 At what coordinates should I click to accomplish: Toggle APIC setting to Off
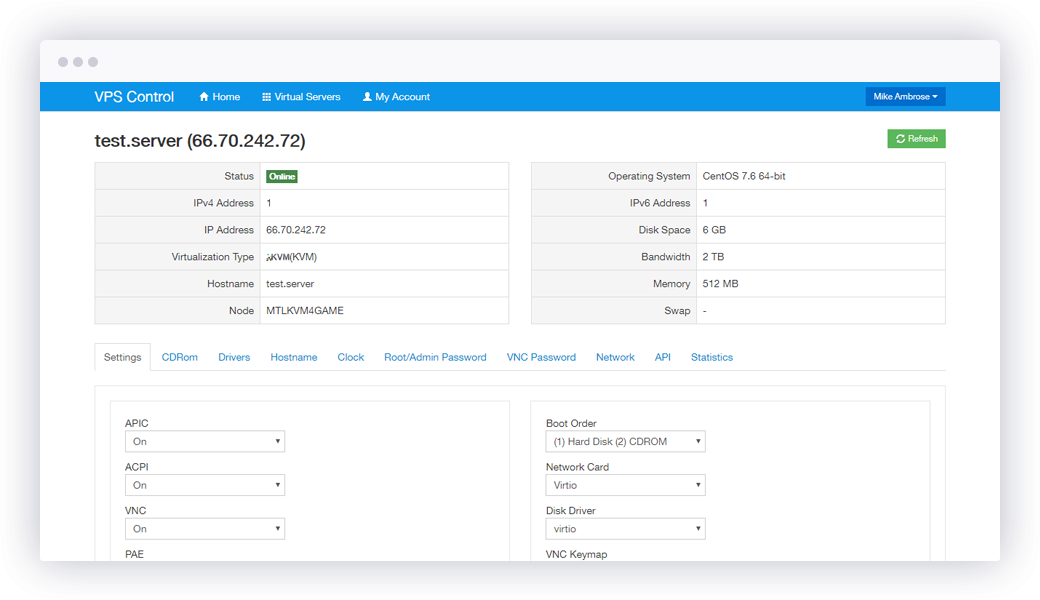[205, 441]
